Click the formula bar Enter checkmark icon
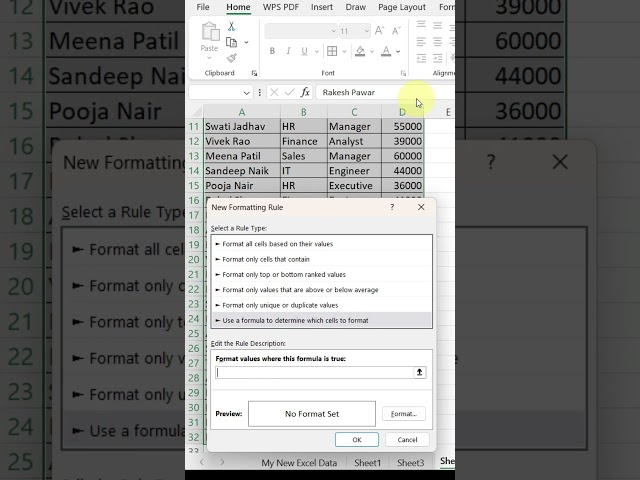Screen dimensions: 640x480 pyautogui.click(x=289, y=92)
